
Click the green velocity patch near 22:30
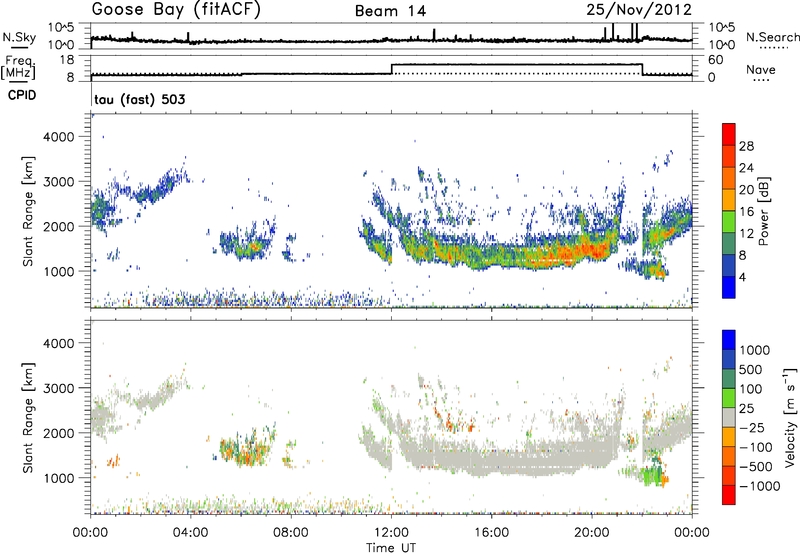coord(651,475)
